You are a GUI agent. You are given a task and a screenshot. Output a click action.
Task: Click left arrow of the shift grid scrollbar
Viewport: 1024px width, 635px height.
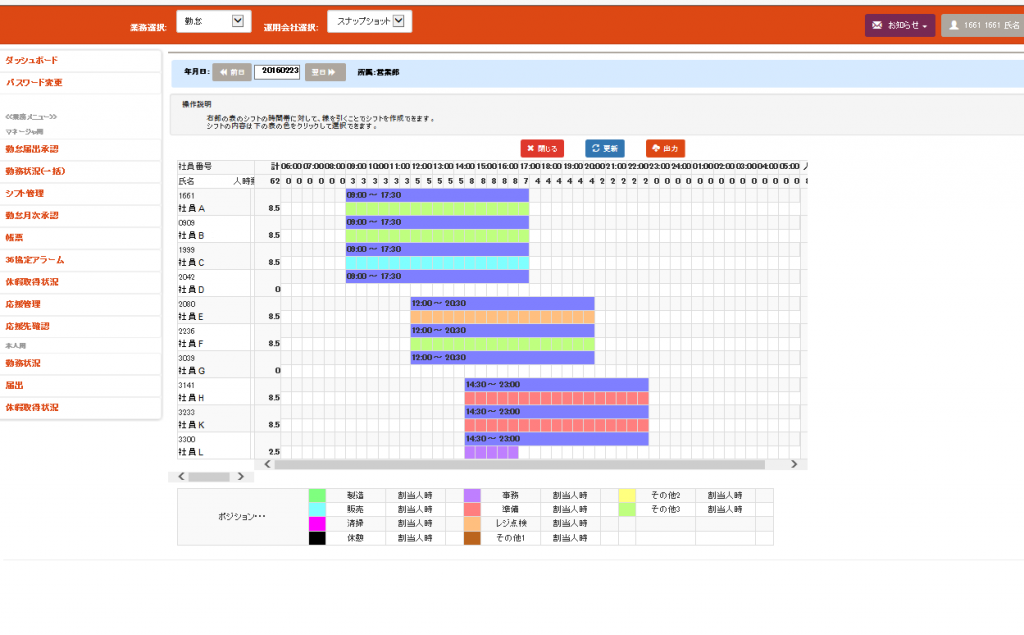click(x=267, y=464)
